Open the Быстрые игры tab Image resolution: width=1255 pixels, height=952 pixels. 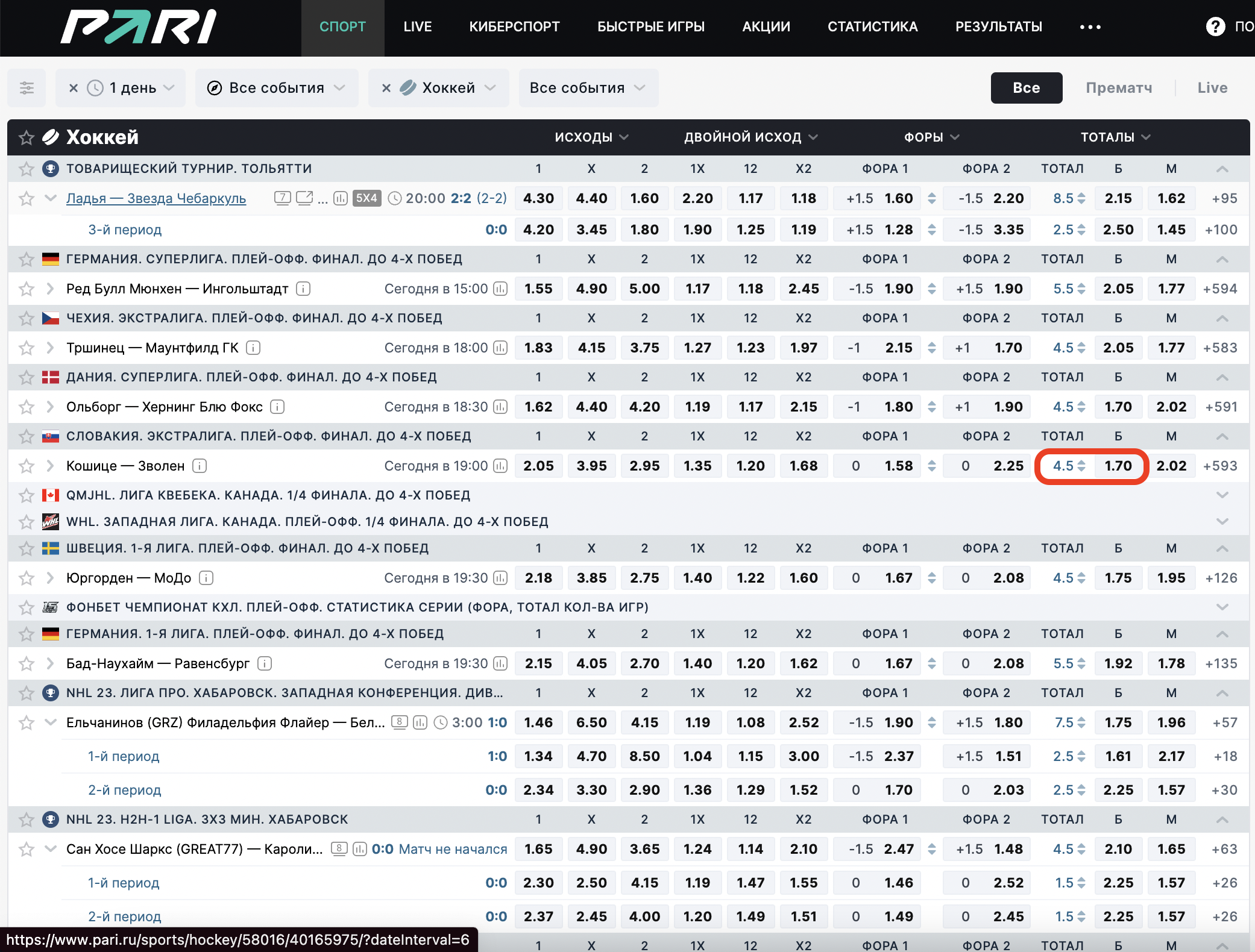651,27
